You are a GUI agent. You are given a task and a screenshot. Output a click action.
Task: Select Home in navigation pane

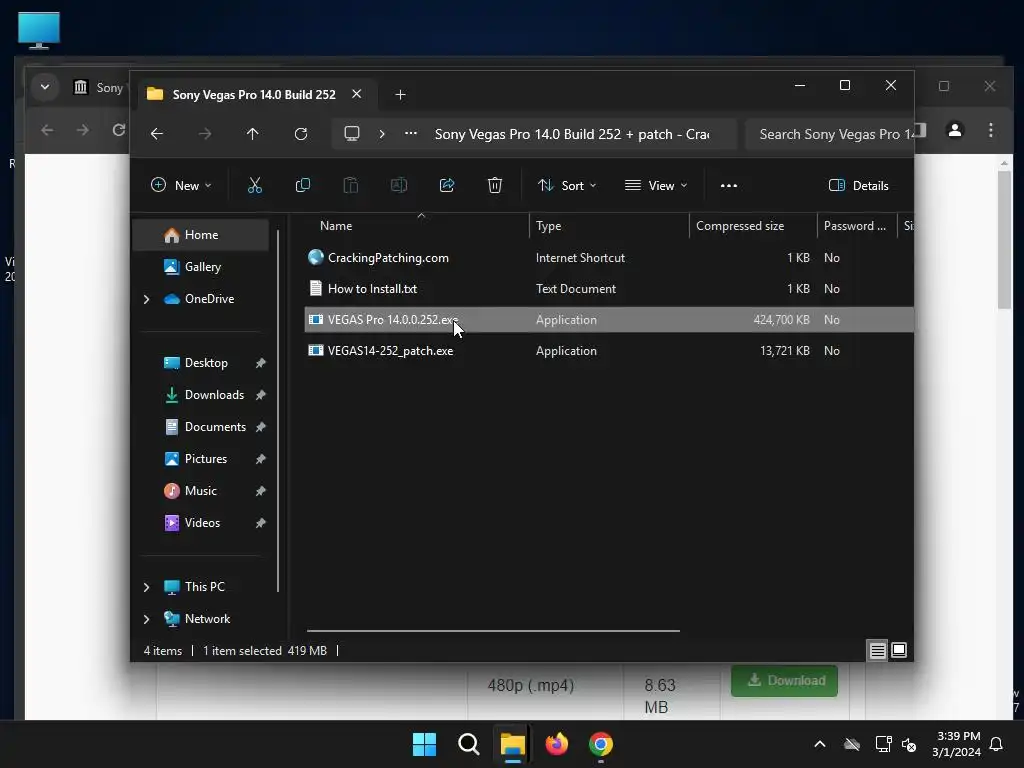200,235
